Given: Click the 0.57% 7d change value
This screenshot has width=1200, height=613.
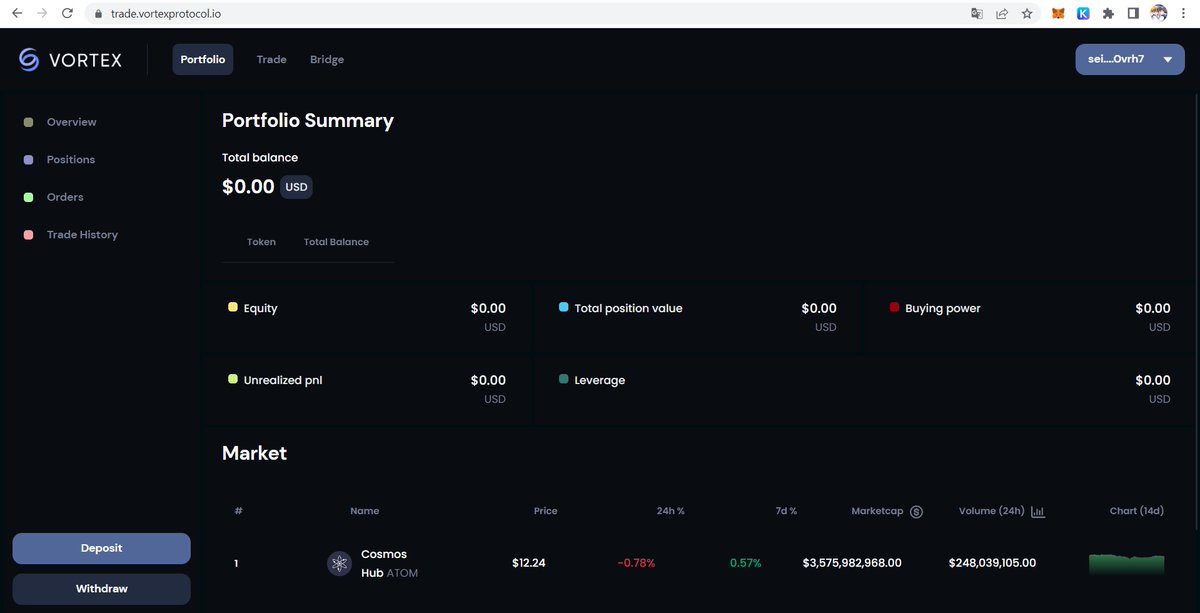Looking at the screenshot, I should click(745, 563).
